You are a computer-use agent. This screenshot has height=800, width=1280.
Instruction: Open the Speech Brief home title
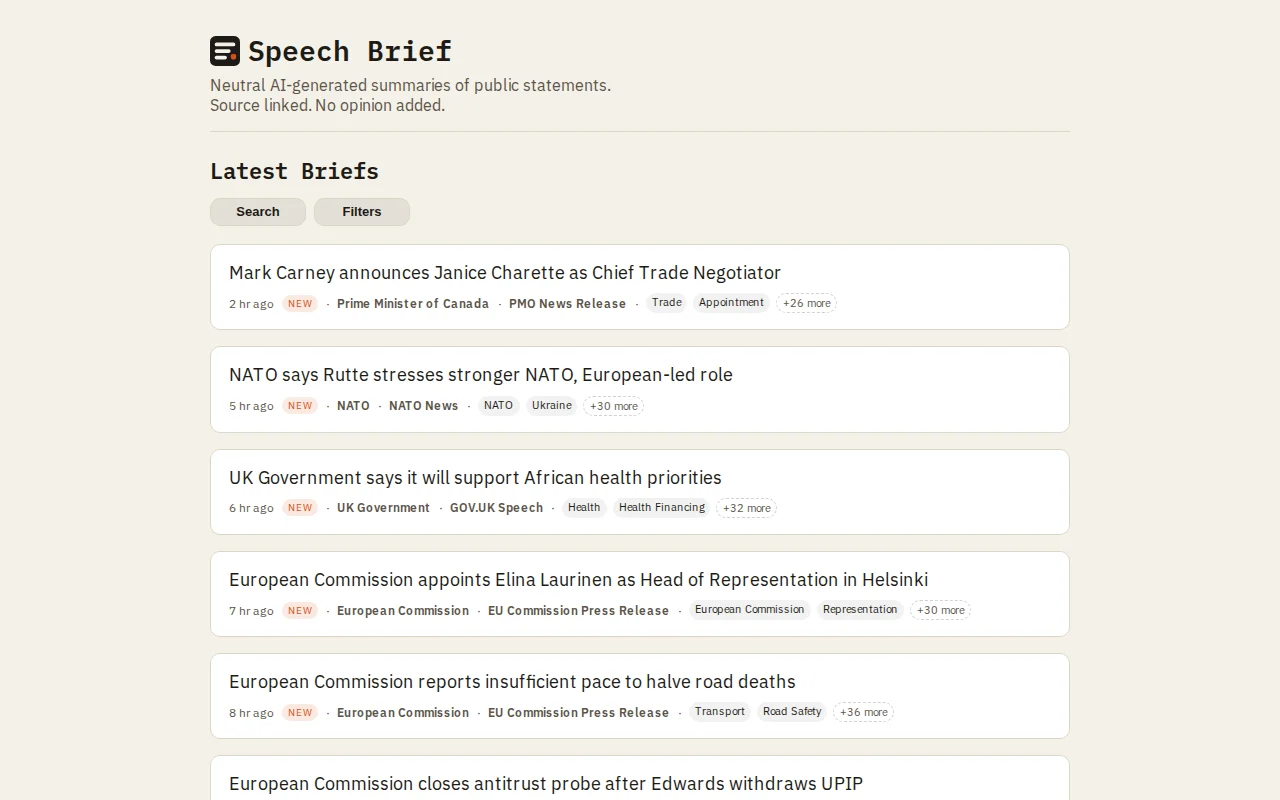[x=350, y=51]
